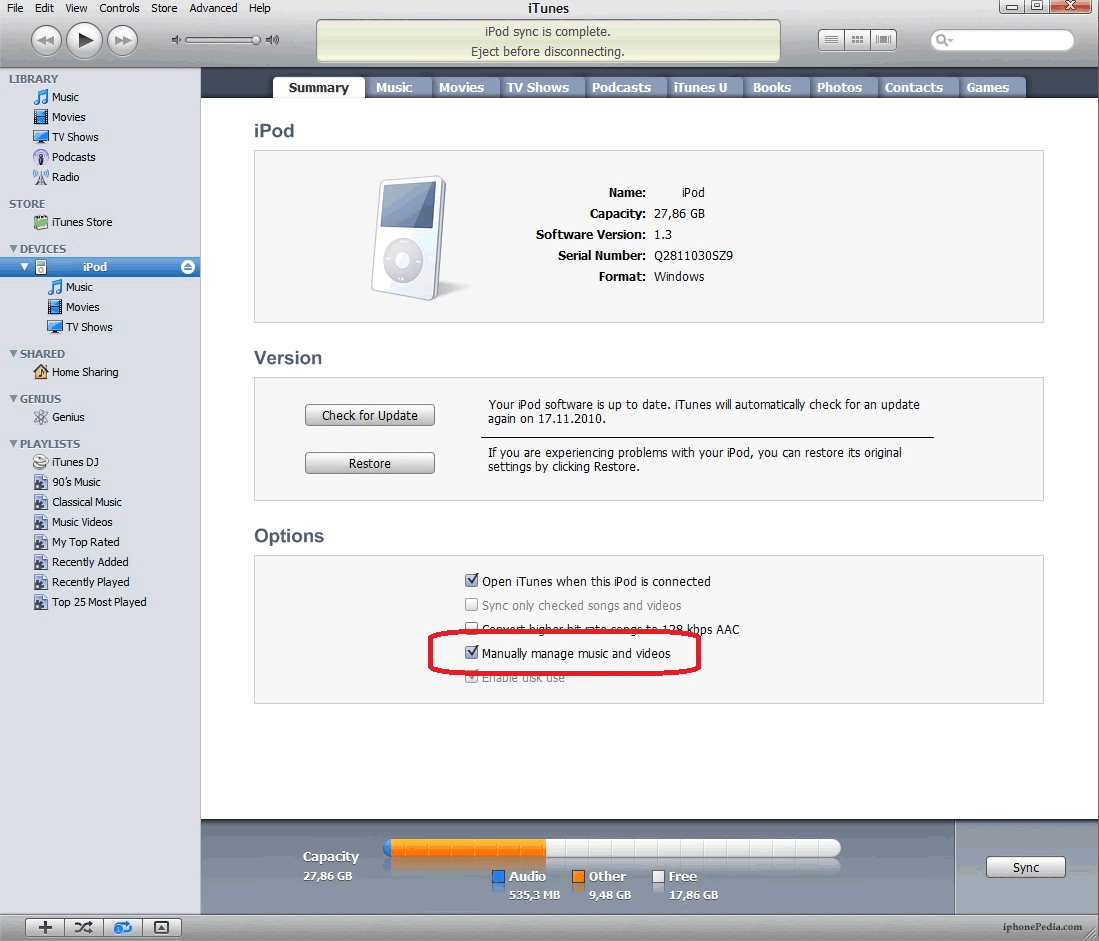
Task: Click the Check for Update button
Action: pos(370,415)
